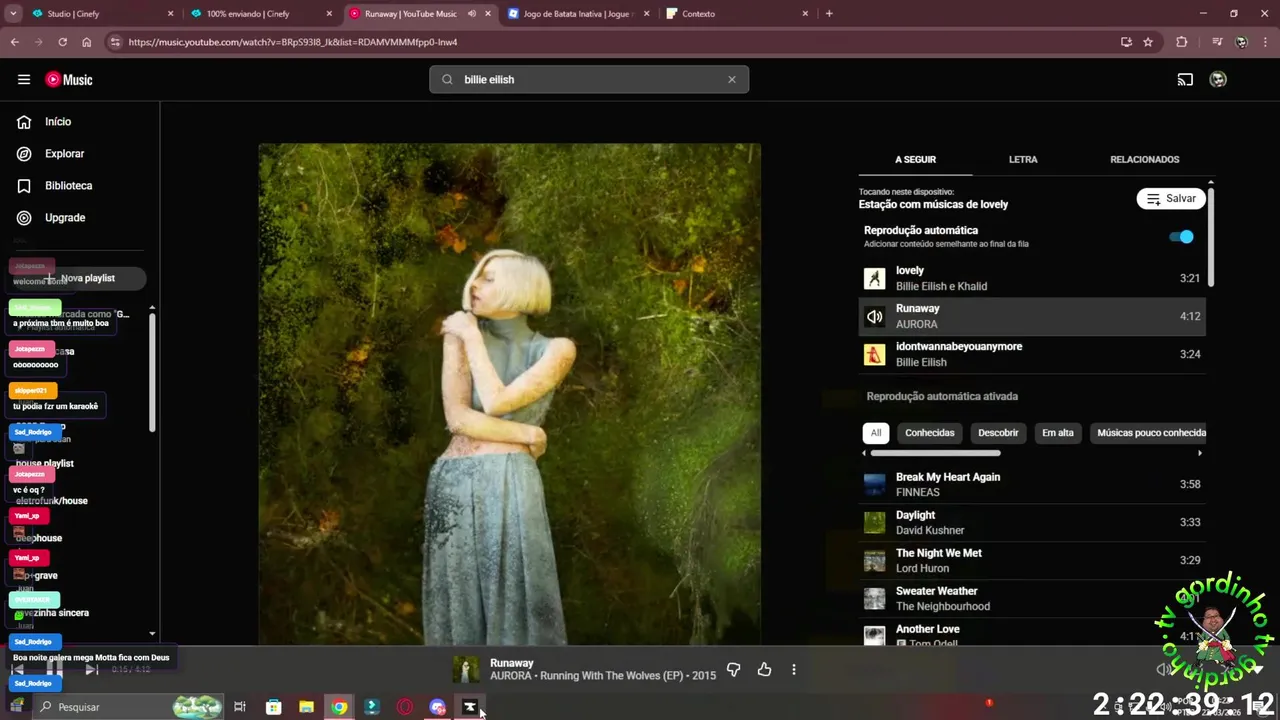Click the YouTube Music logo
Screen dimensions: 1280x720
tap(69, 80)
